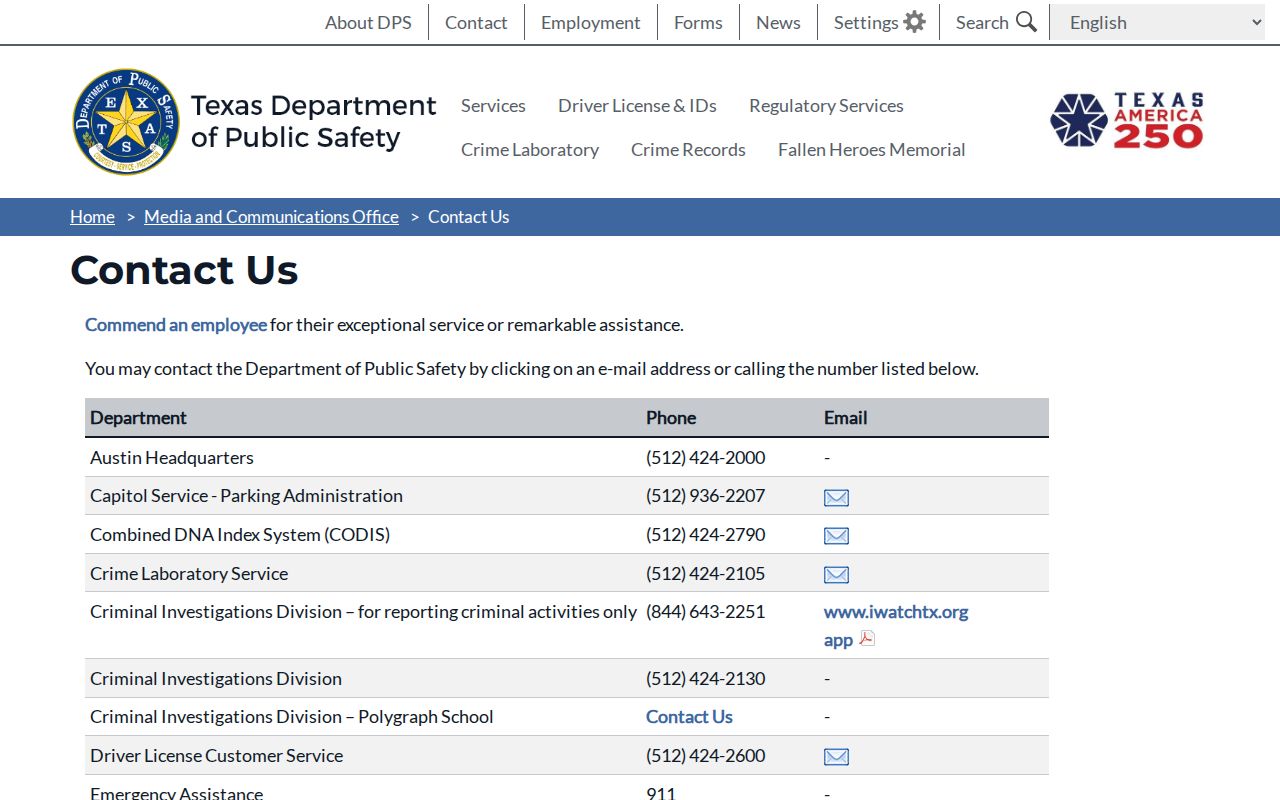Screen dimensions: 1280x800
Task: Open the About DPS menu item
Action: [x=368, y=22]
